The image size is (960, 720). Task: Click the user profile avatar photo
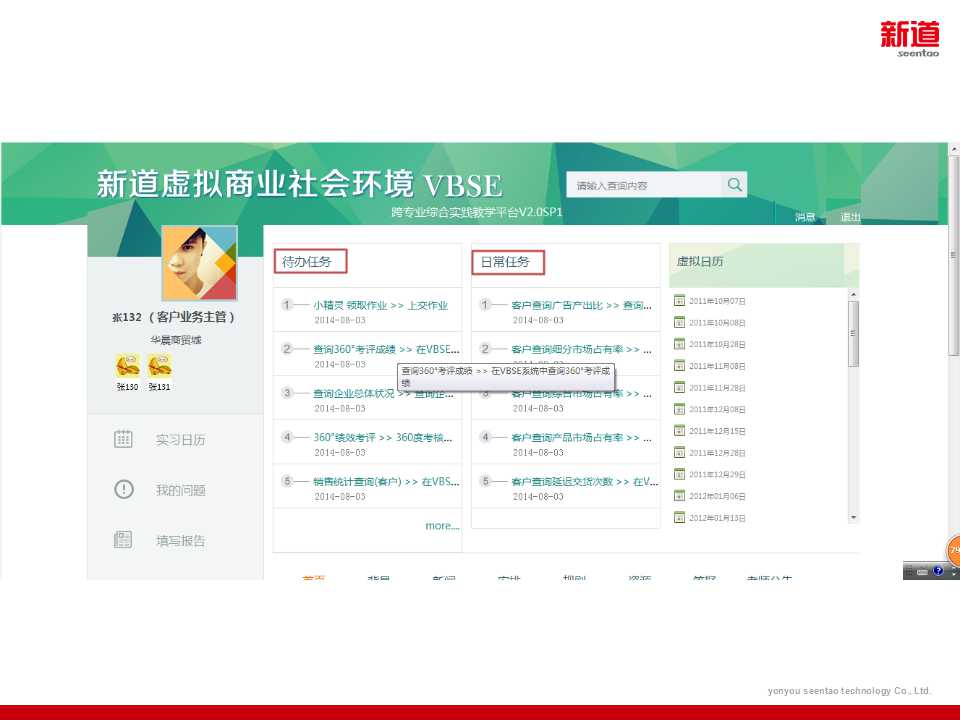point(200,263)
